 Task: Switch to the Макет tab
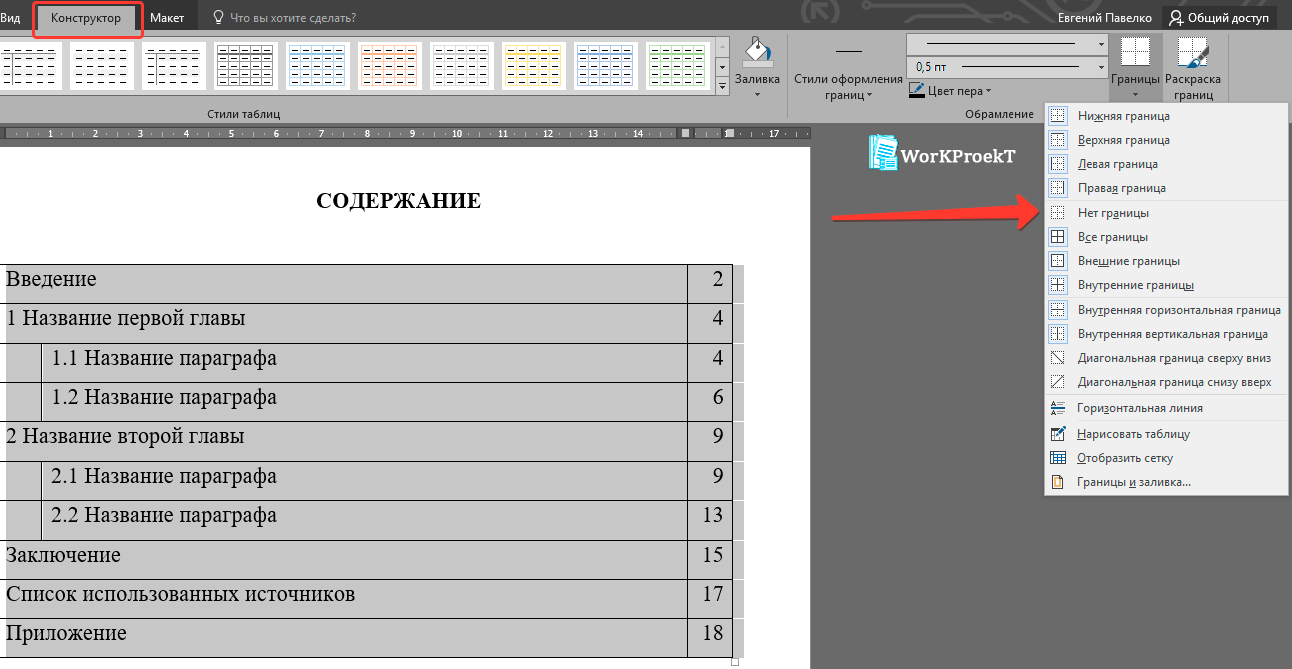pyautogui.click(x=167, y=18)
